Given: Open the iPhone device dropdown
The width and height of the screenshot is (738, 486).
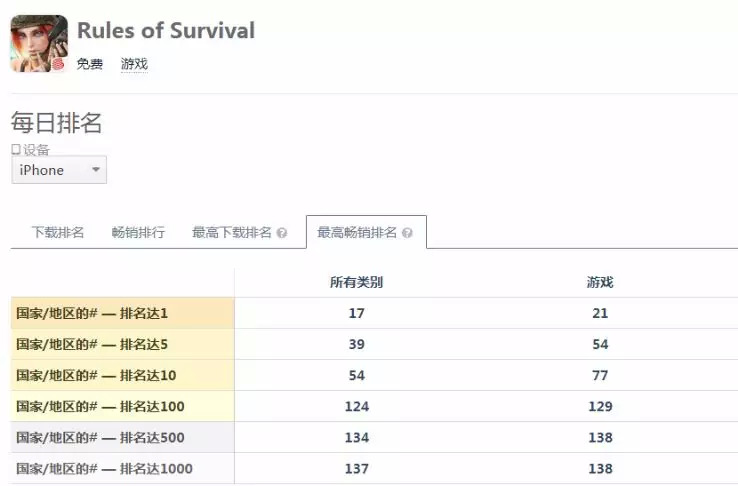Looking at the screenshot, I should [59, 170].
